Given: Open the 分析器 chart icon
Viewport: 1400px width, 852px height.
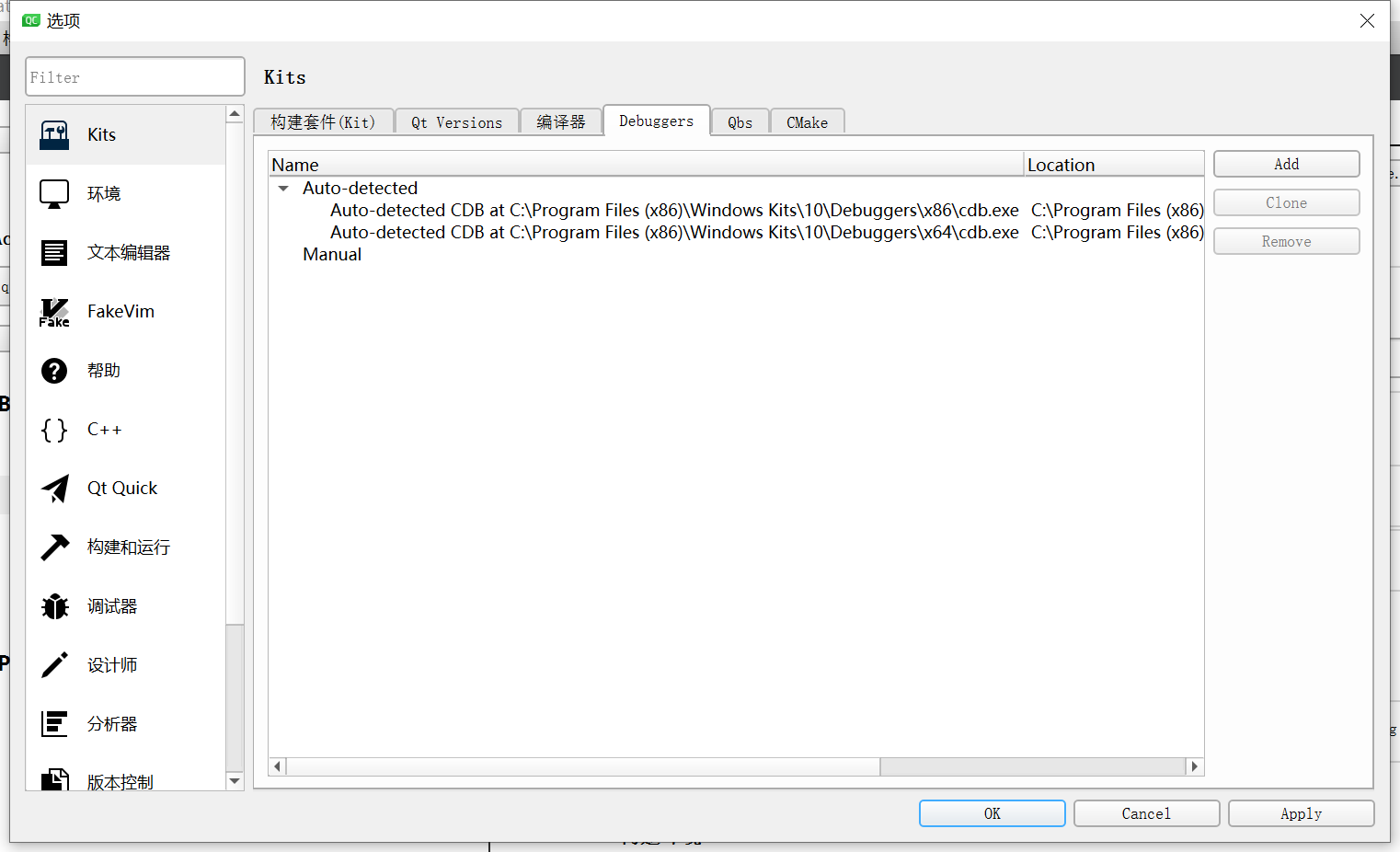Looking at the screenshot, I should pyautogui.click(x=54, y=724).
